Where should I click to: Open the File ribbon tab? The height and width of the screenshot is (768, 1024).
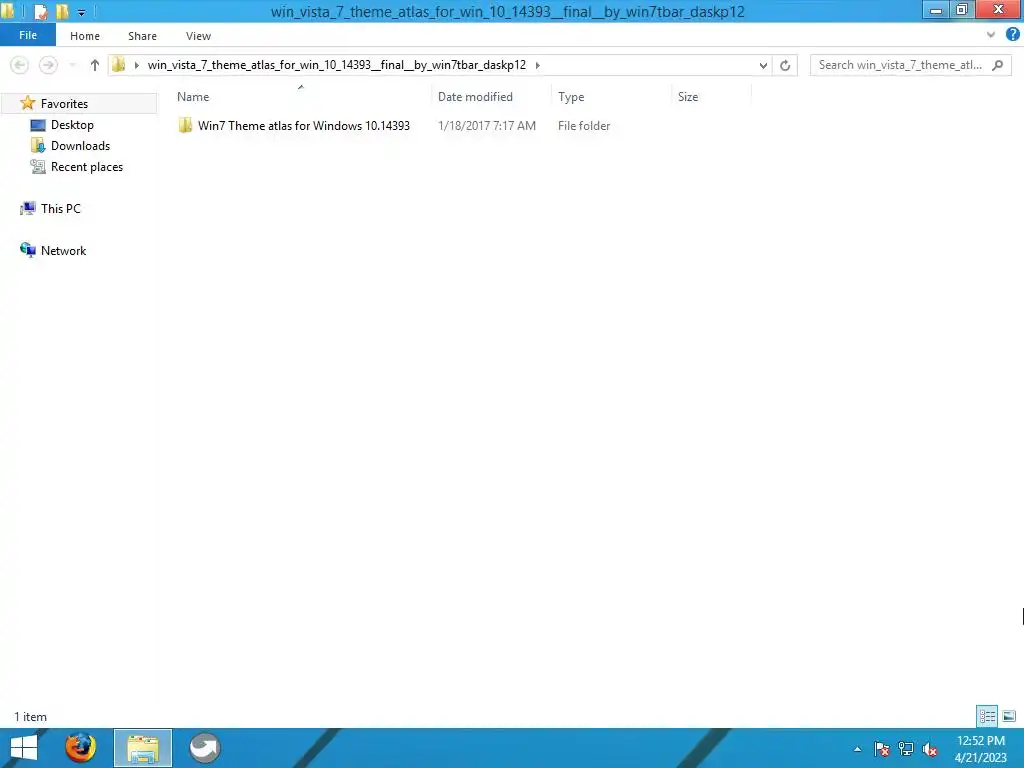click(27, 35)
